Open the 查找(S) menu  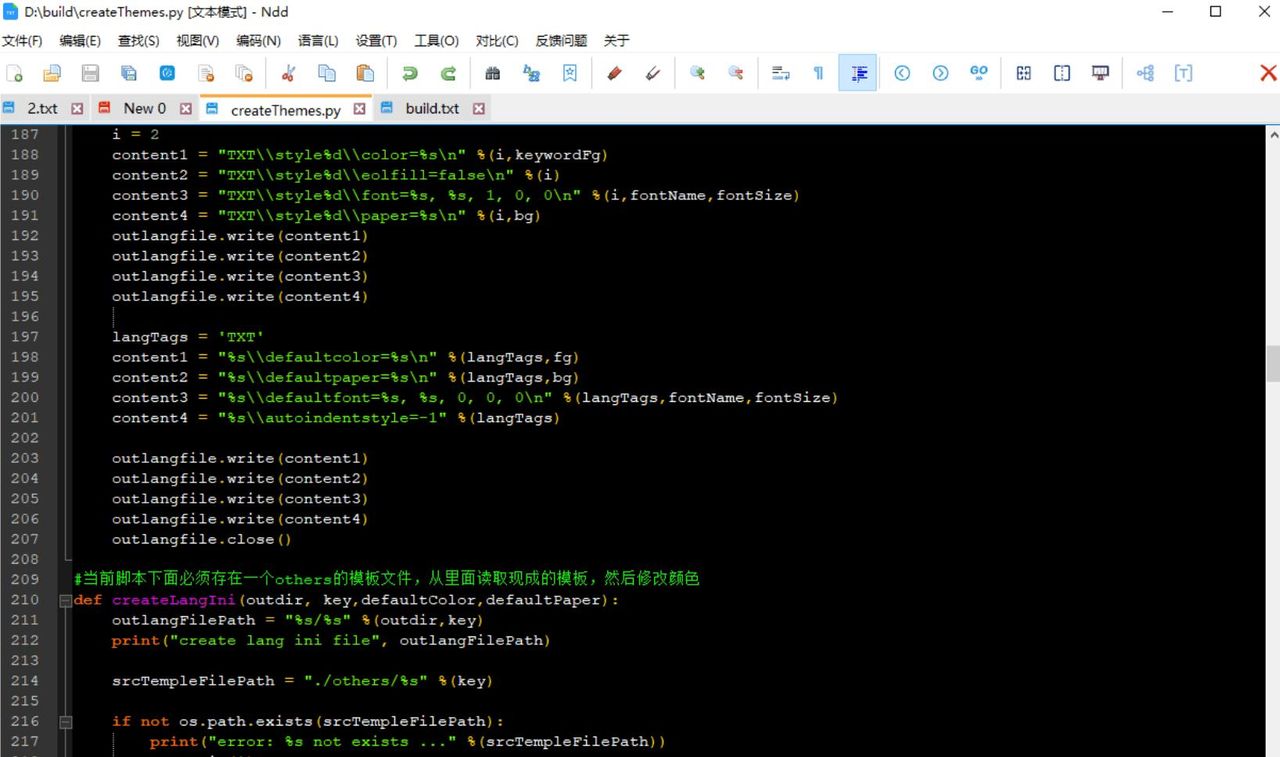point(138,41)
